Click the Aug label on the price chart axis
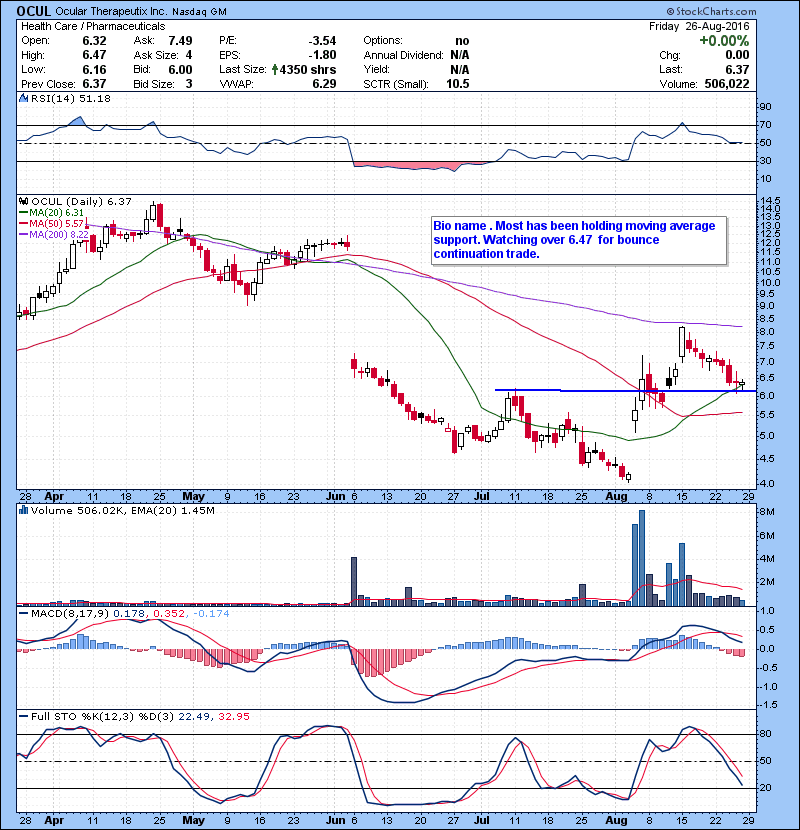This screenshot has height=830, width=800. click(616, 497)
